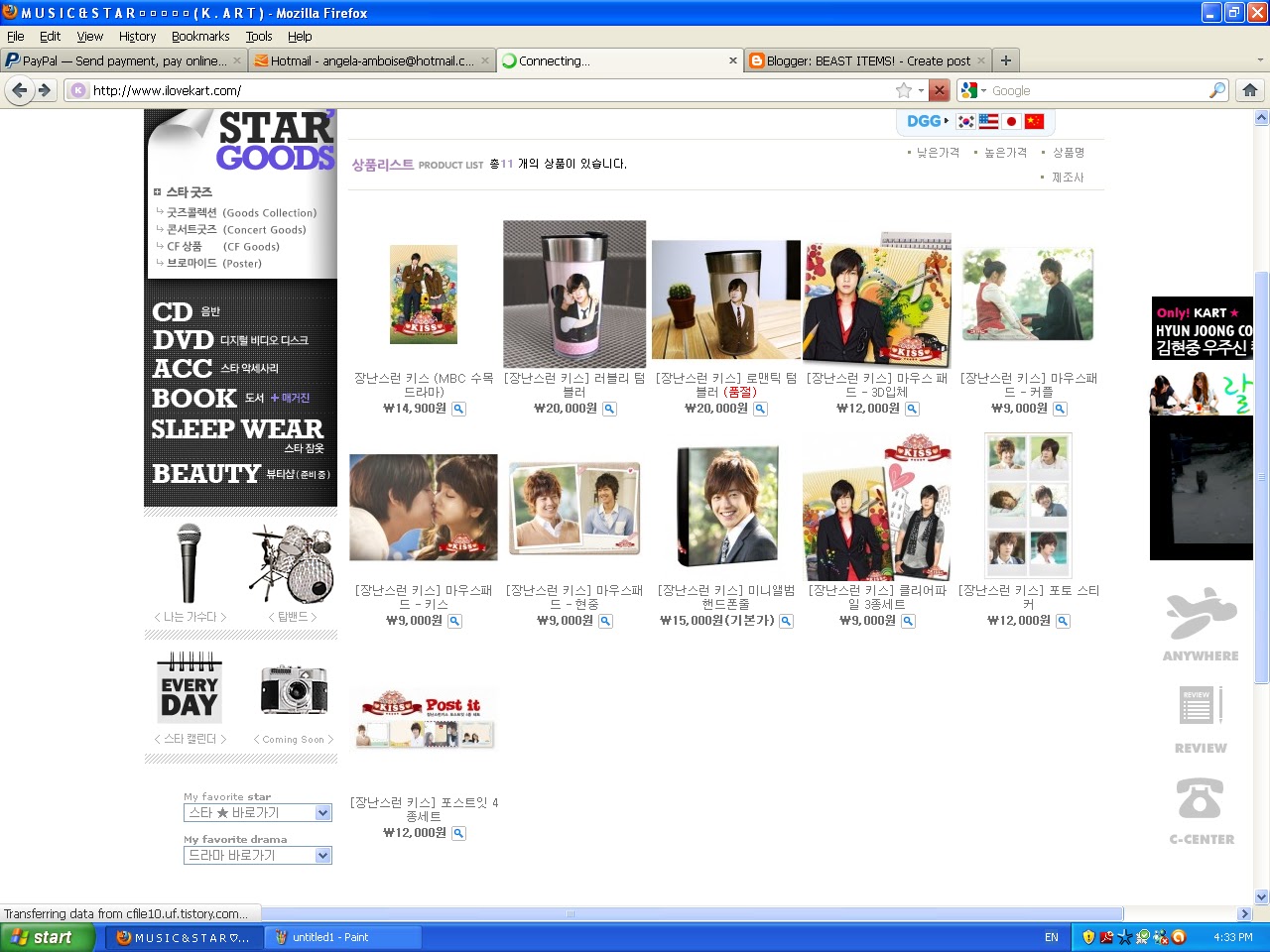
Task: Open the URL history dropdown arrow
Action: (921, 90)
